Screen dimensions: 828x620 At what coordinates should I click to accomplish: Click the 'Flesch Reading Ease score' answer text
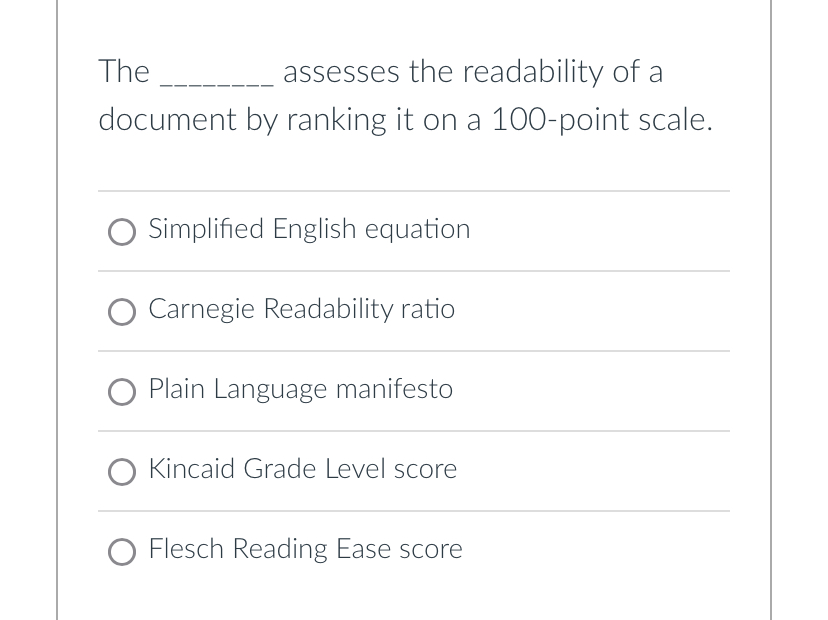pos(305,550)
